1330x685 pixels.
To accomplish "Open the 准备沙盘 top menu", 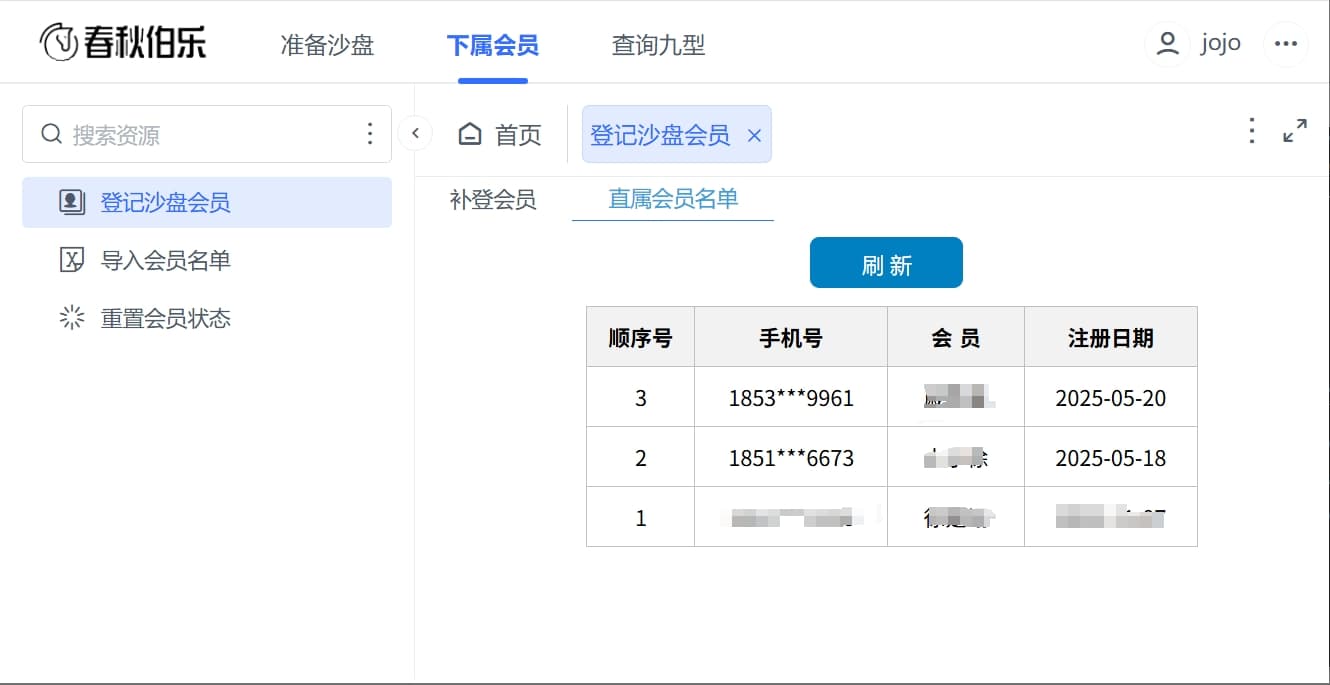I will (327, 45).
